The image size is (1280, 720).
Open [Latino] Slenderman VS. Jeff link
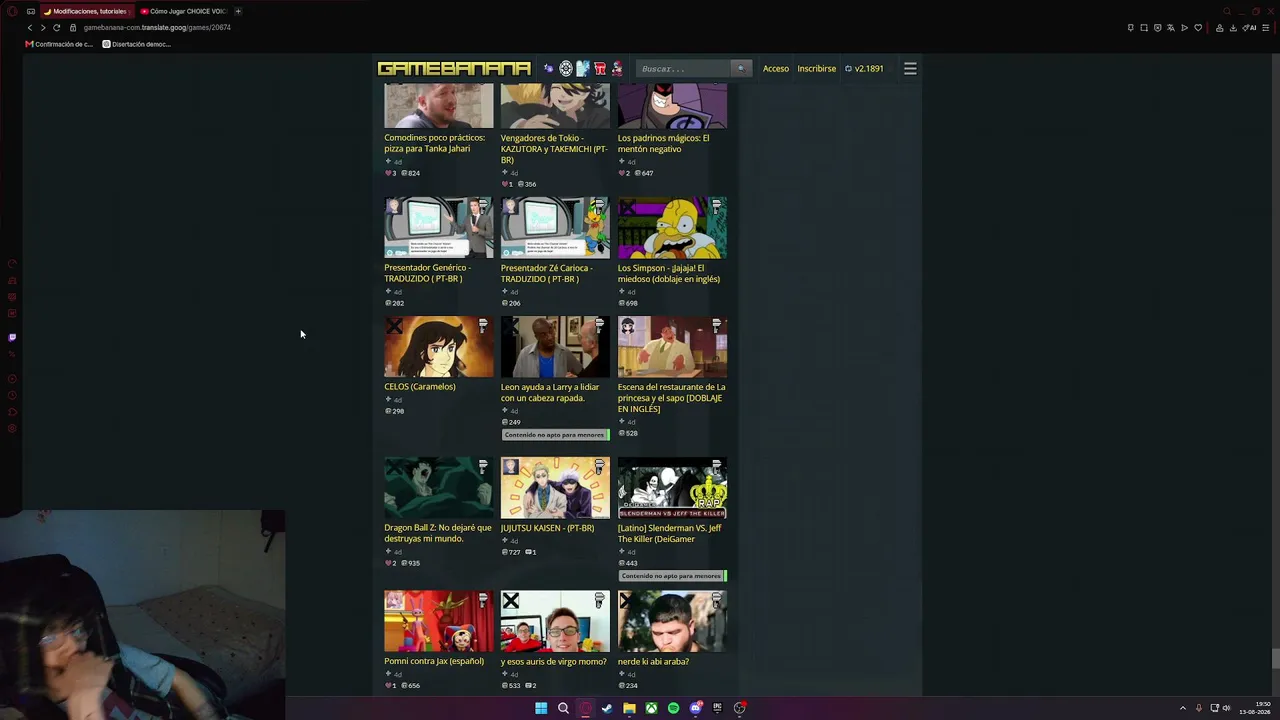(669, 533)
